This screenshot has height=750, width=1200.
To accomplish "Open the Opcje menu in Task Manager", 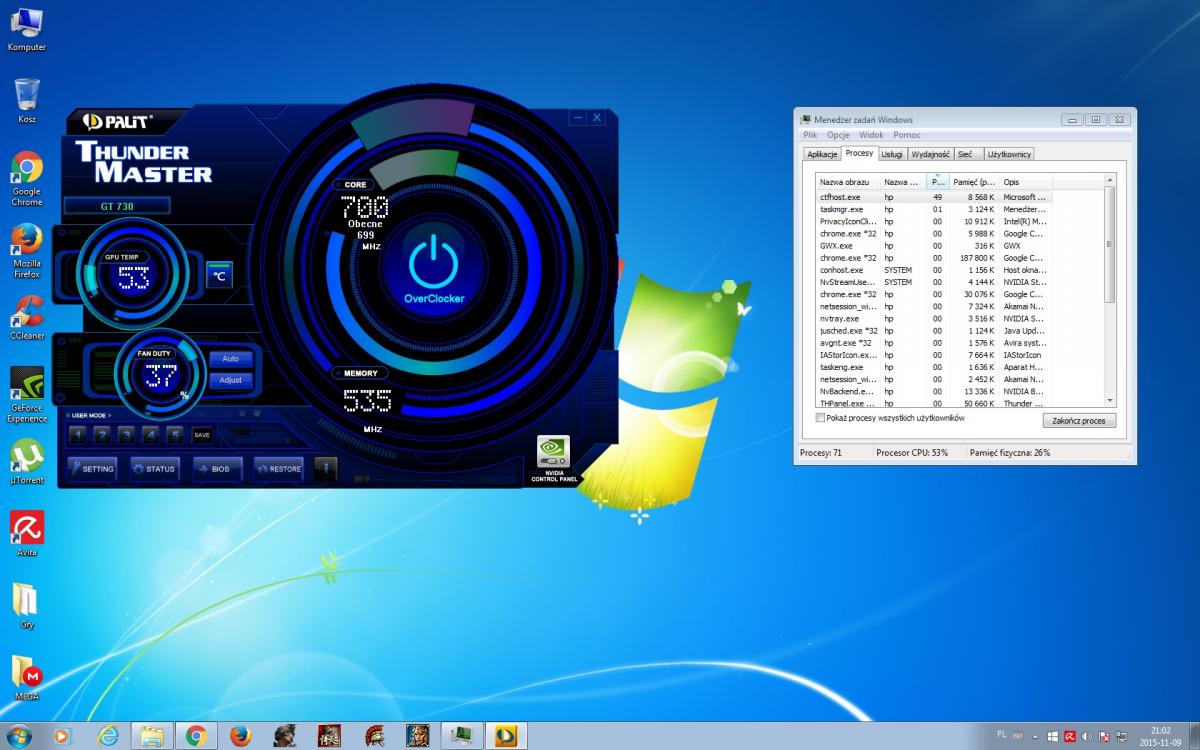I will [838, 135].
